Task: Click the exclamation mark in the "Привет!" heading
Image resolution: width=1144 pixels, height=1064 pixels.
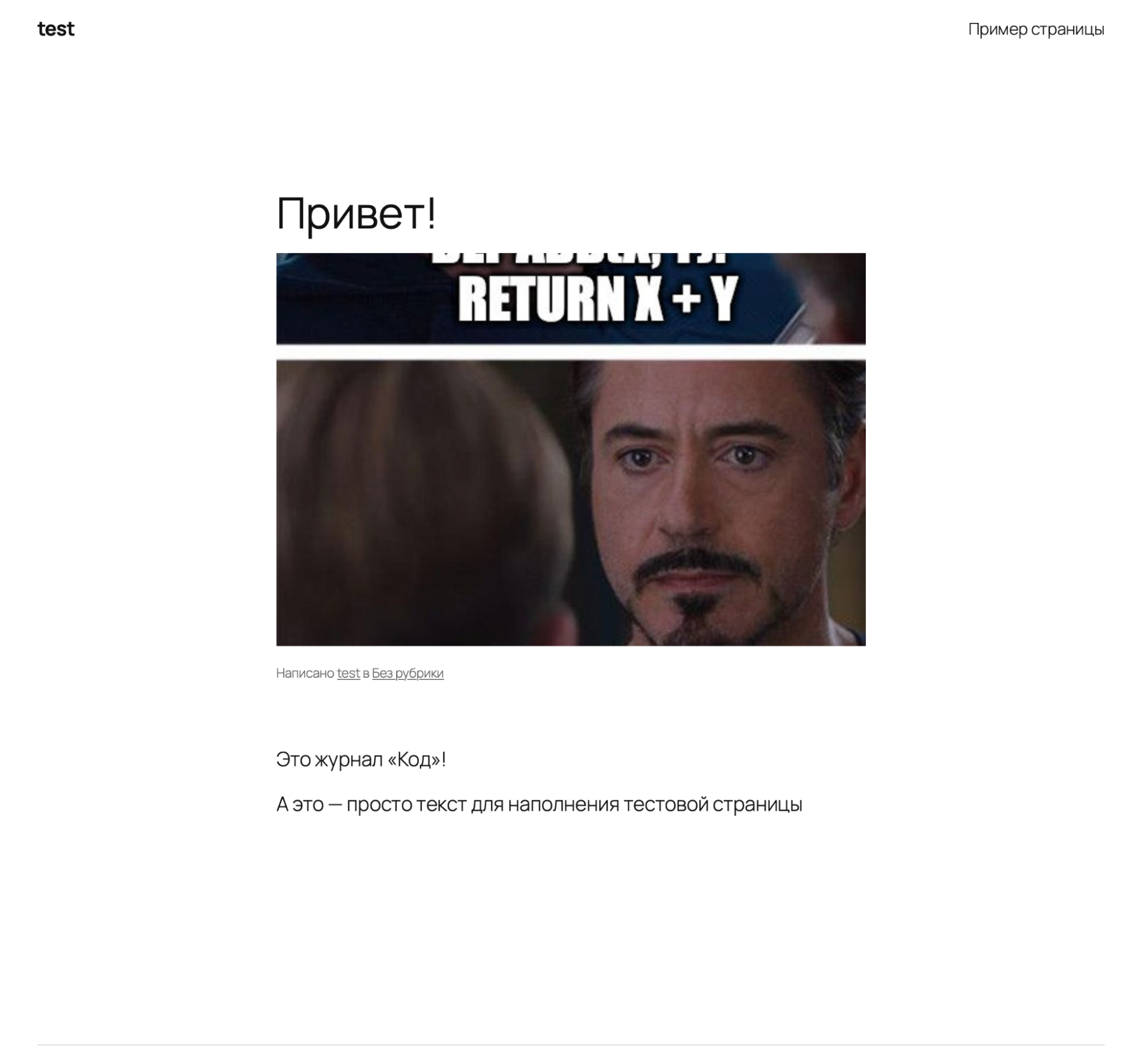Action: pyautogui.click(x=430, y=213)
